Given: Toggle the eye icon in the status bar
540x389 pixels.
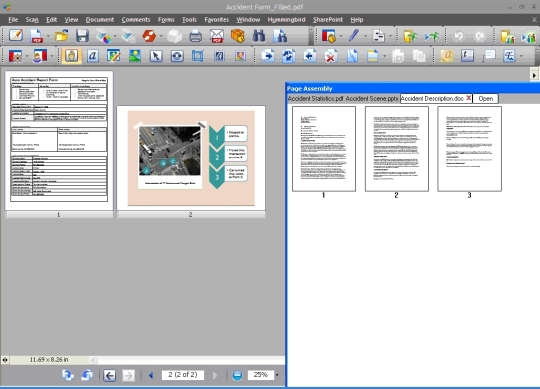Looking at the screenshot, I should [5, 360].
